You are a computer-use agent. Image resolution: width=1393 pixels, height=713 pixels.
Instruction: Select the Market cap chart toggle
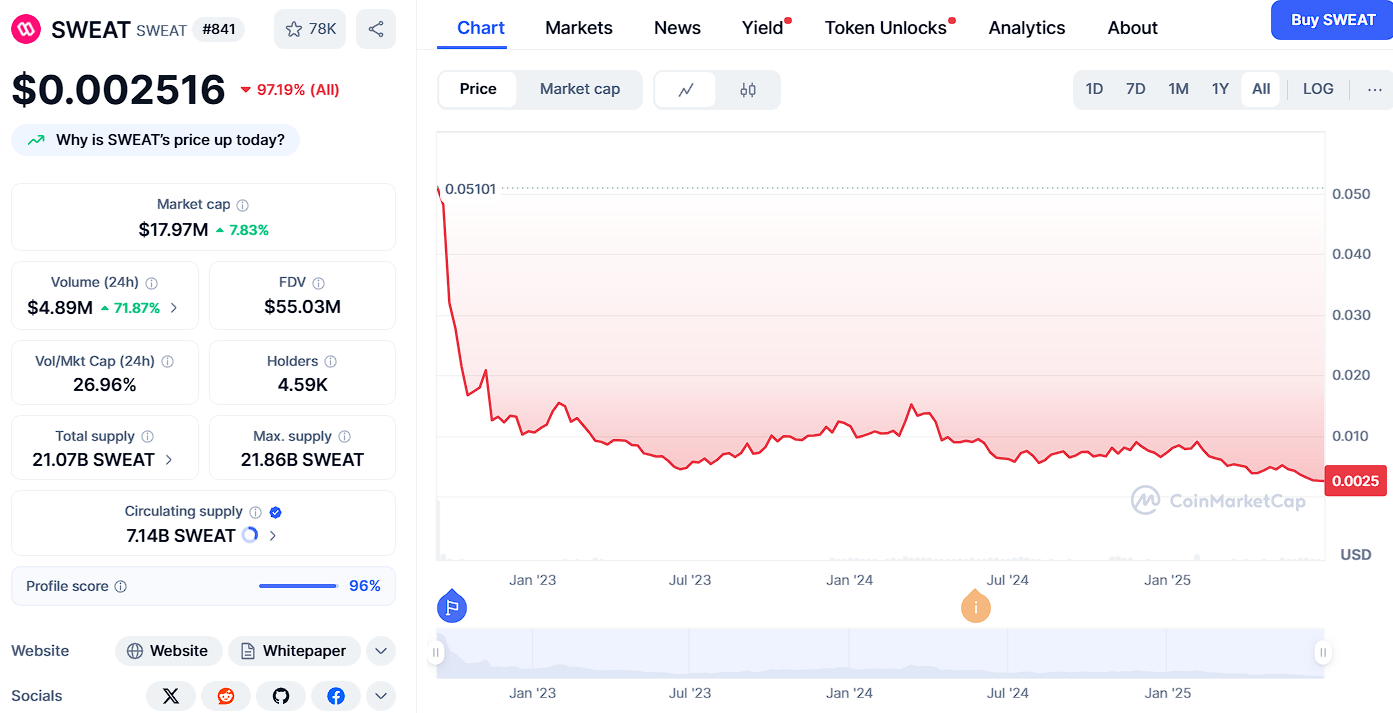(x=580, y=89)
